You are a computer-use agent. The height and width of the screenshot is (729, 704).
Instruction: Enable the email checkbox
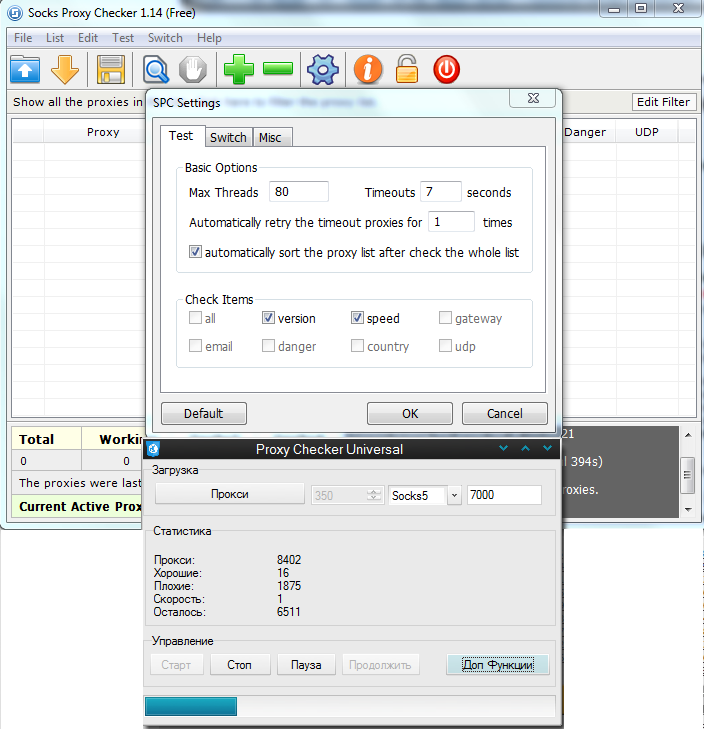pos(195,346)
